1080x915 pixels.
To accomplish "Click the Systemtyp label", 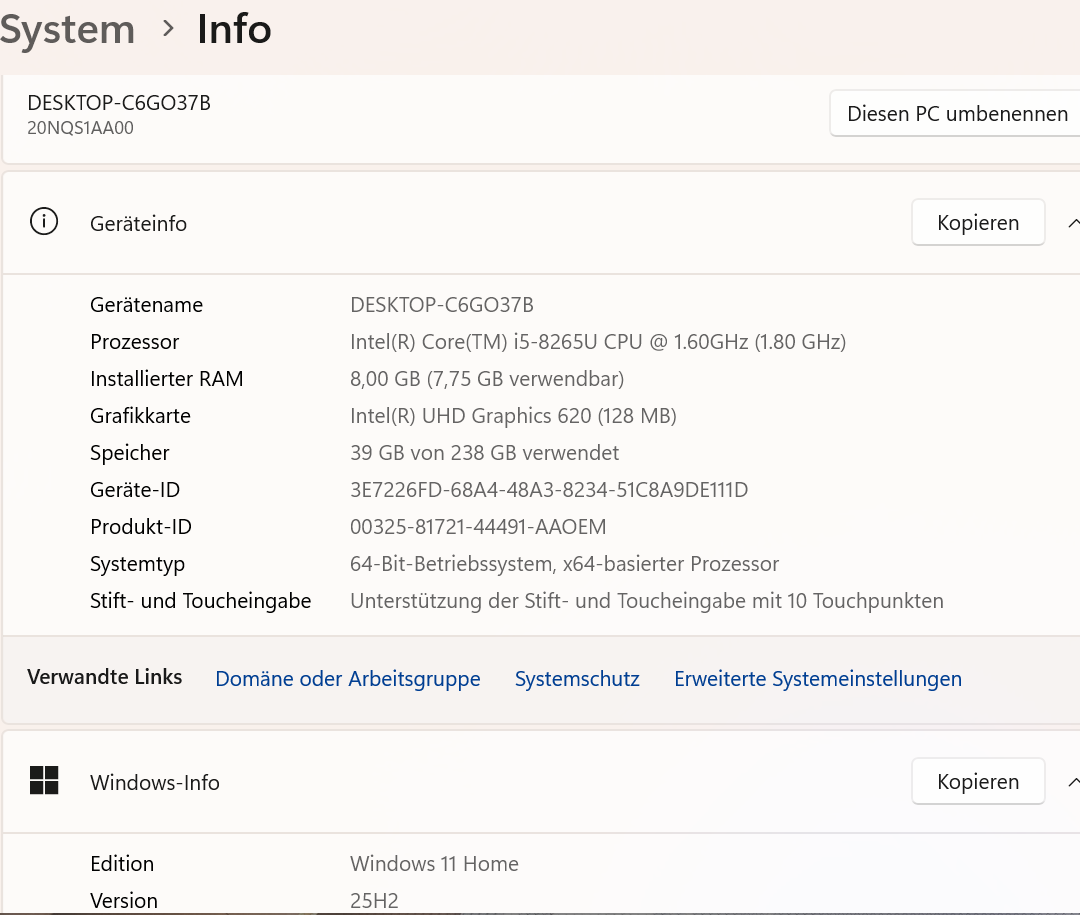I will [x=138, y=564].
